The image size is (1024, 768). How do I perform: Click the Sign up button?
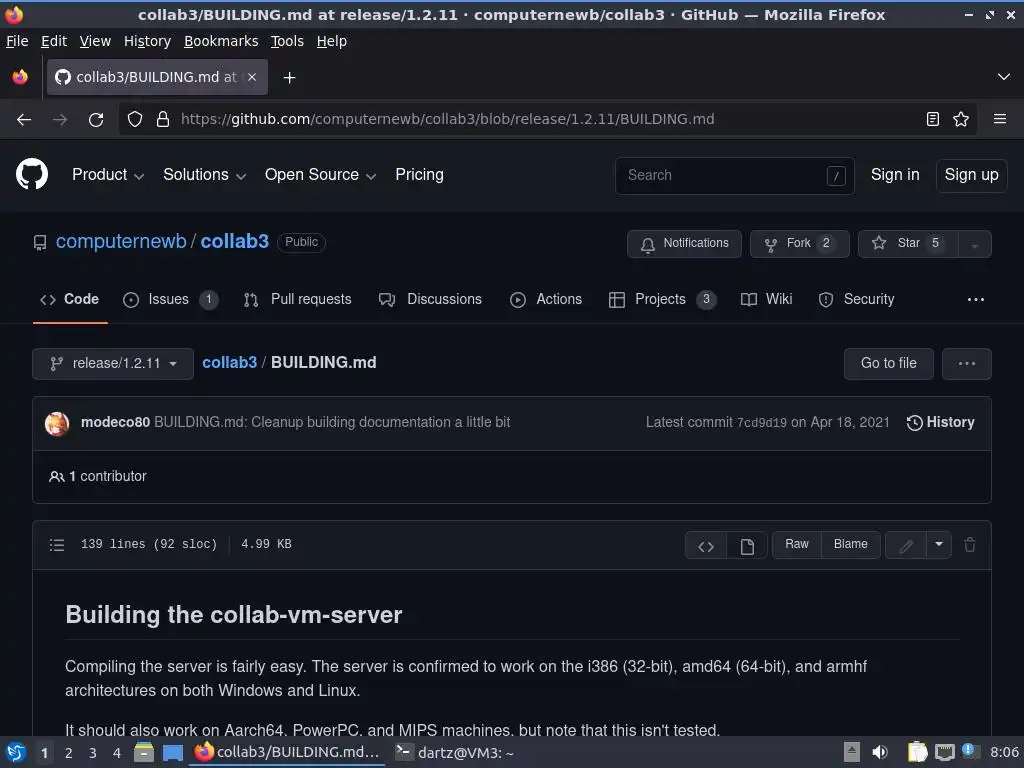click(971, 175)
